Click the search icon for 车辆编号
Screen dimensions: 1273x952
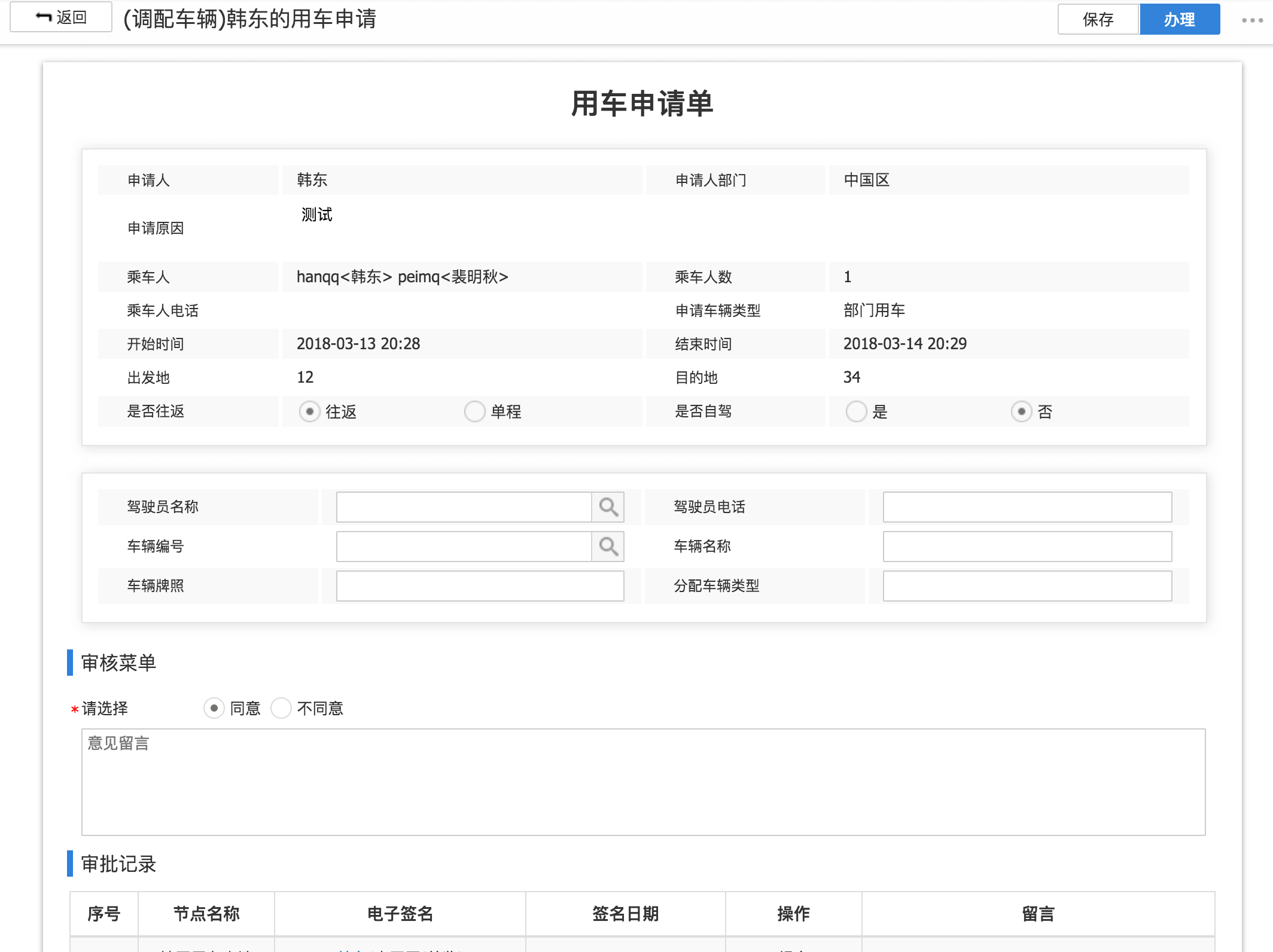(608, 547)
